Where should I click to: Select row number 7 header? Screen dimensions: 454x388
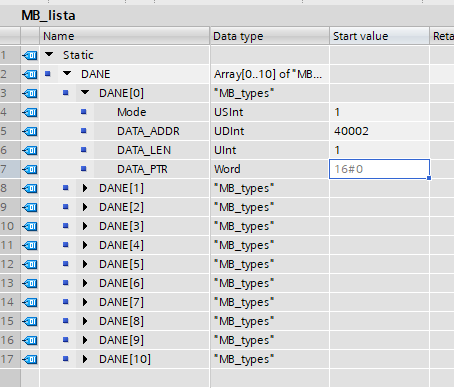point(10,169)
